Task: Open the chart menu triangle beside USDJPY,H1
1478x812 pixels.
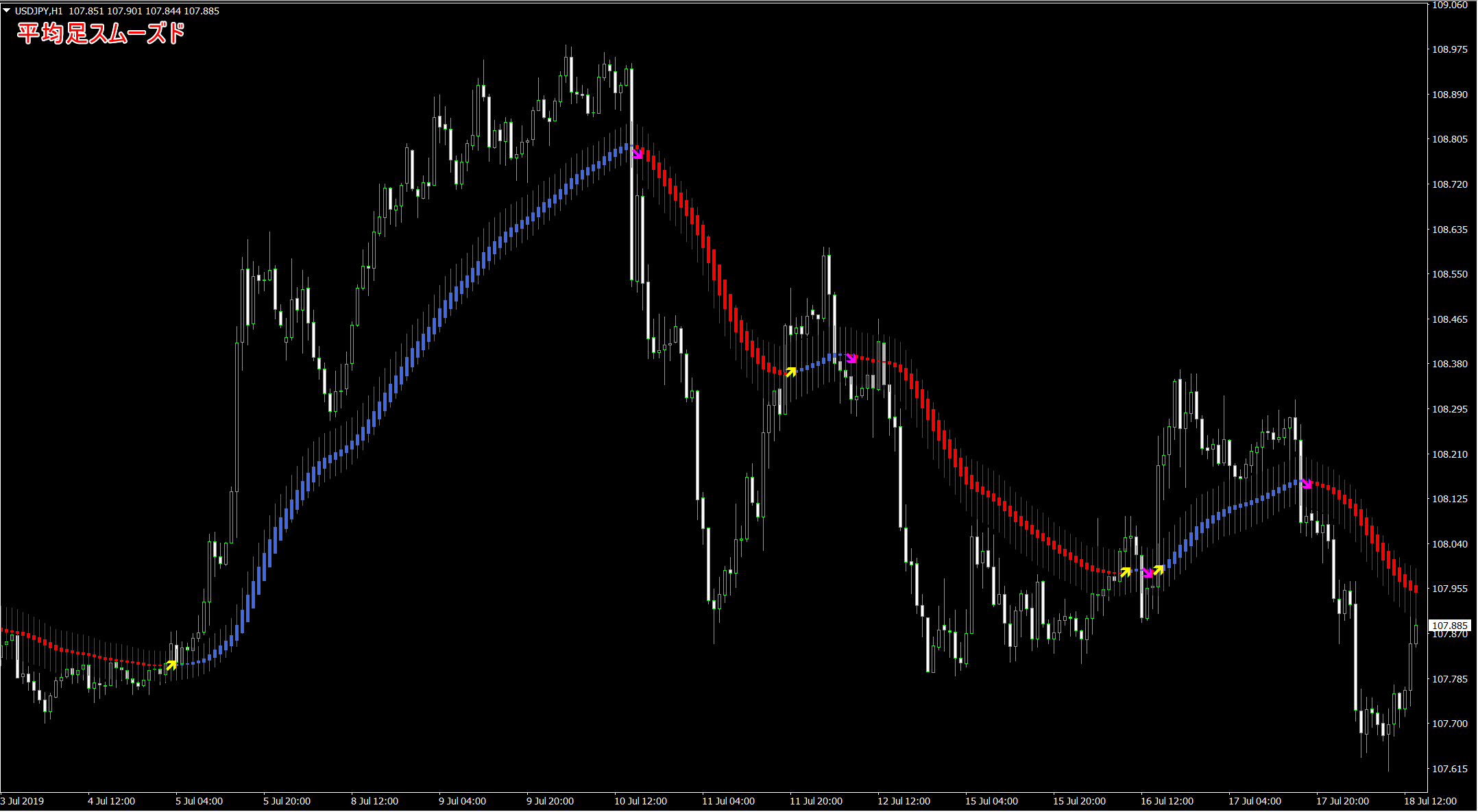Action: click(7, 11)
